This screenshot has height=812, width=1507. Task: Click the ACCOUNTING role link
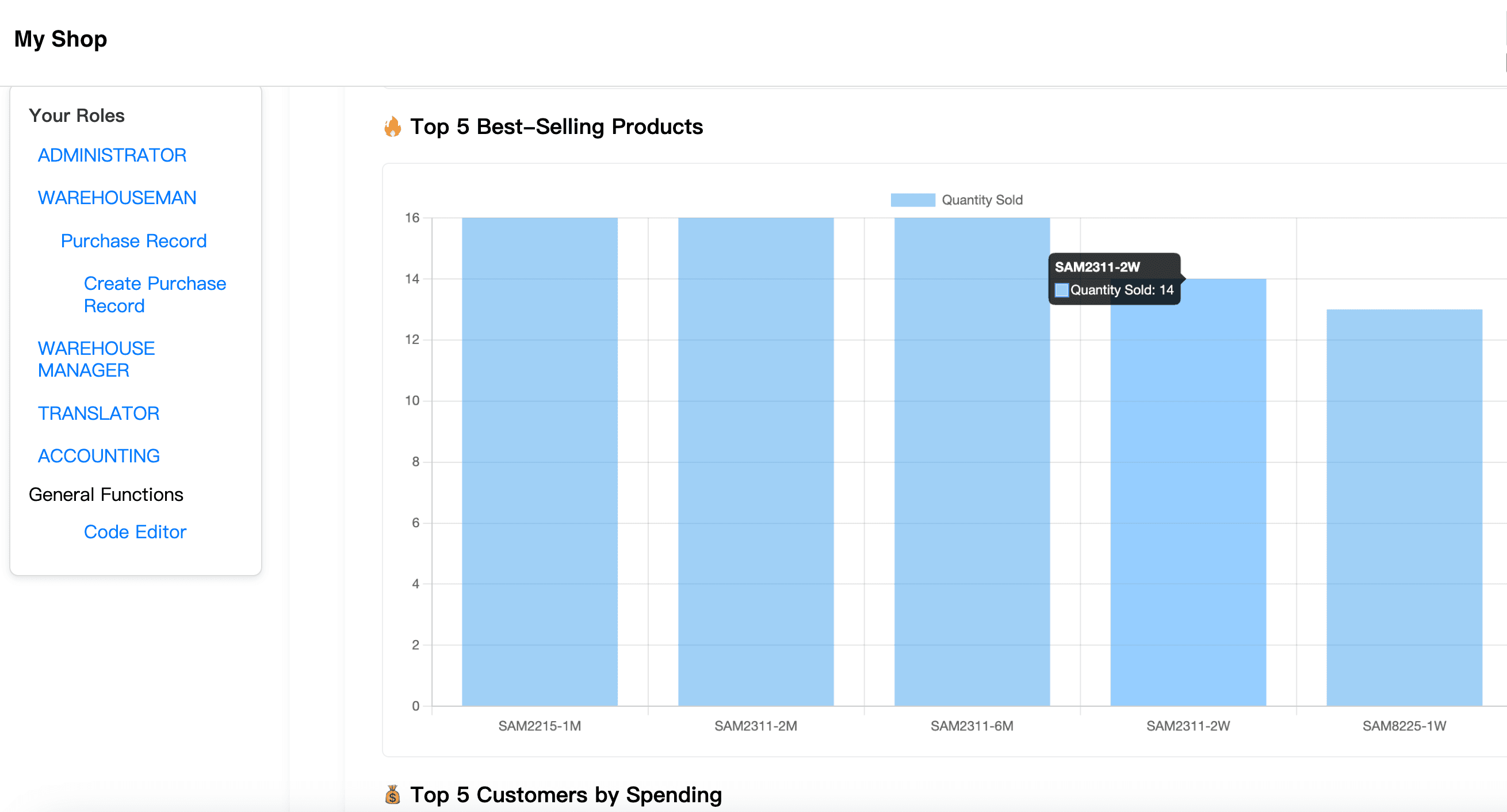(98, 455)
